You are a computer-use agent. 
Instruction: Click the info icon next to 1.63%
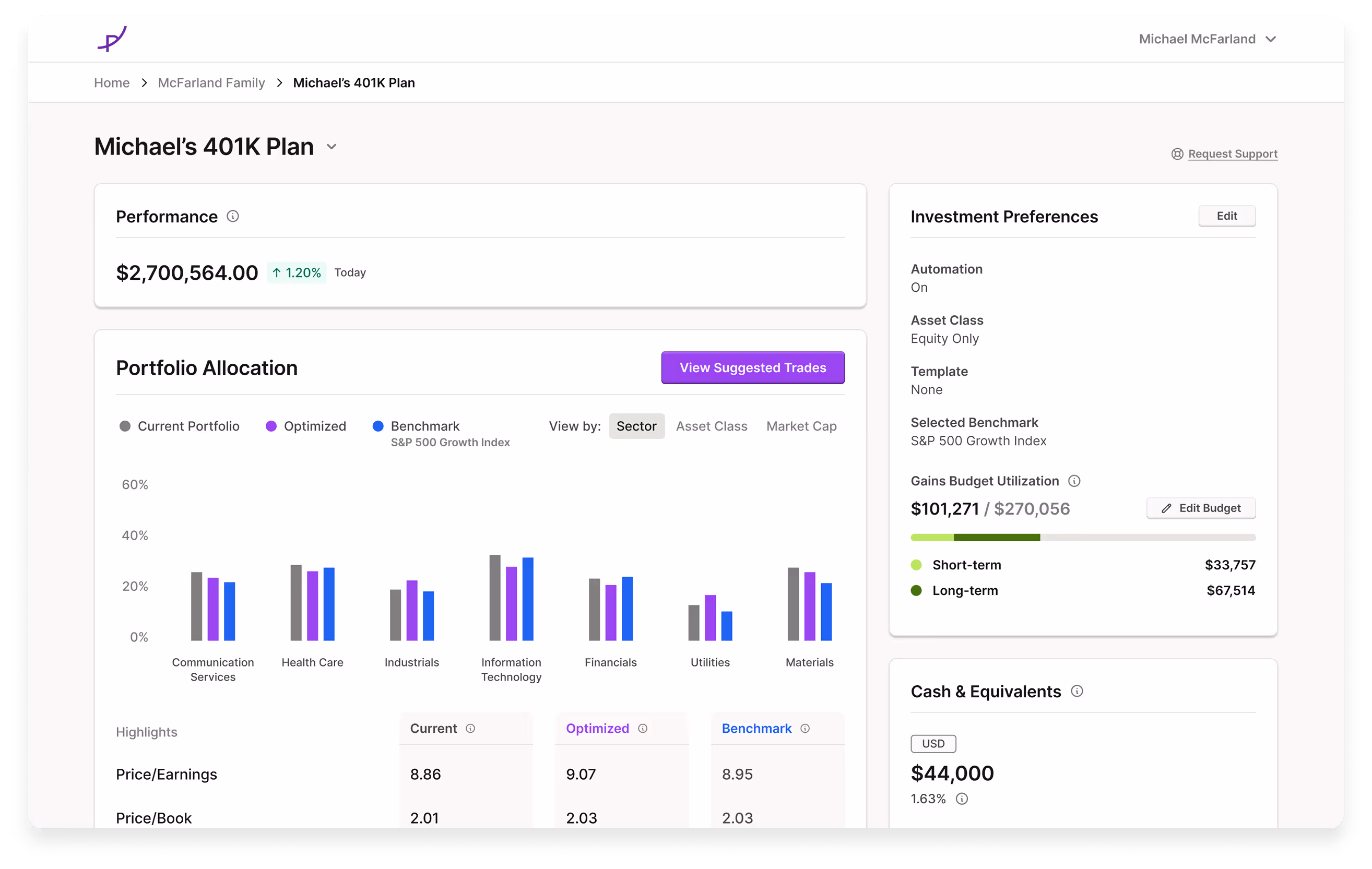click(962, 799)
